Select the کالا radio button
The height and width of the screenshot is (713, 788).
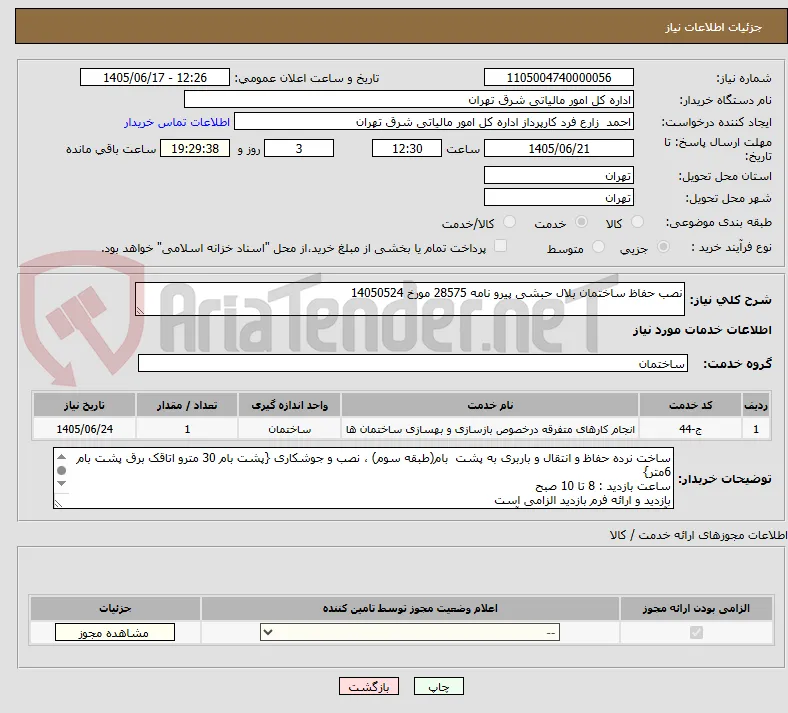[x=637, y=222]
